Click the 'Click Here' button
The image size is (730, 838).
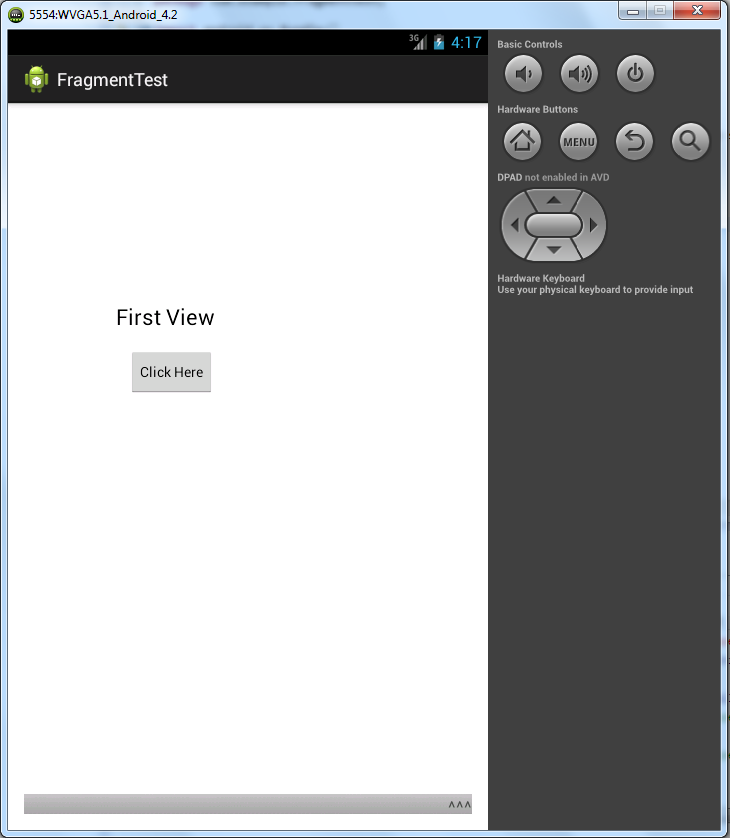click(172, 372)
